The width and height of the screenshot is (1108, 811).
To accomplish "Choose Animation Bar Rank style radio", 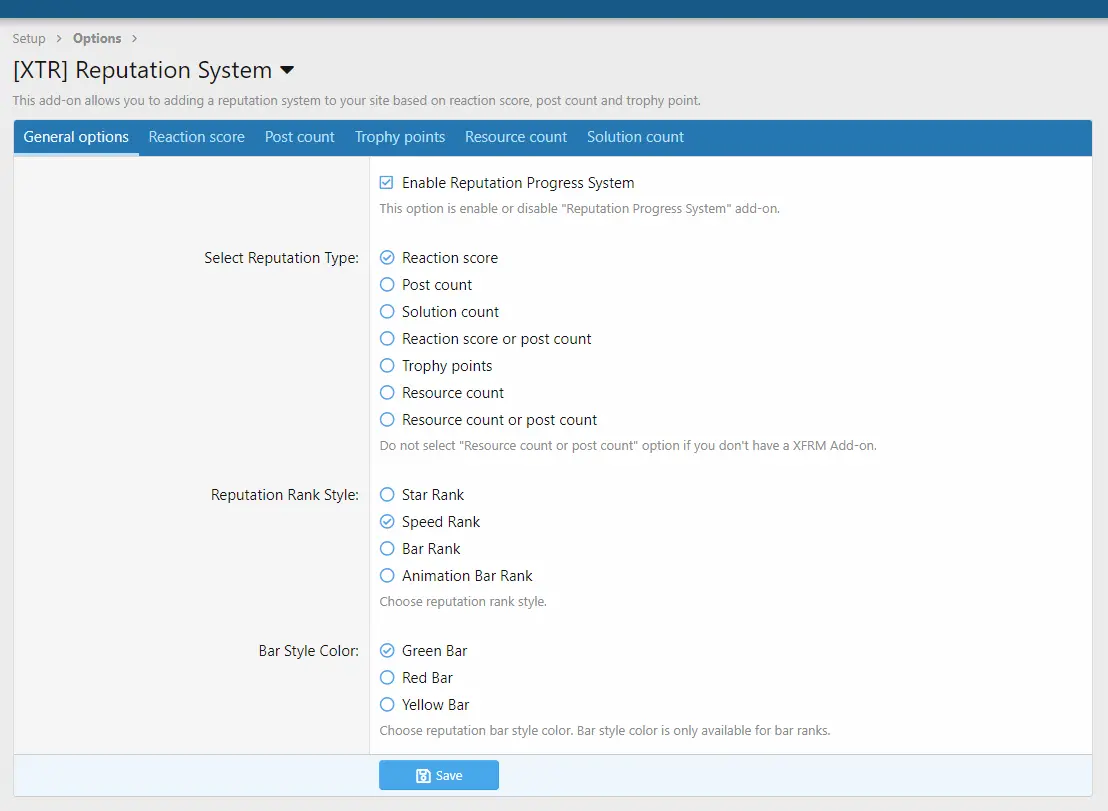I will pos(387,576).
